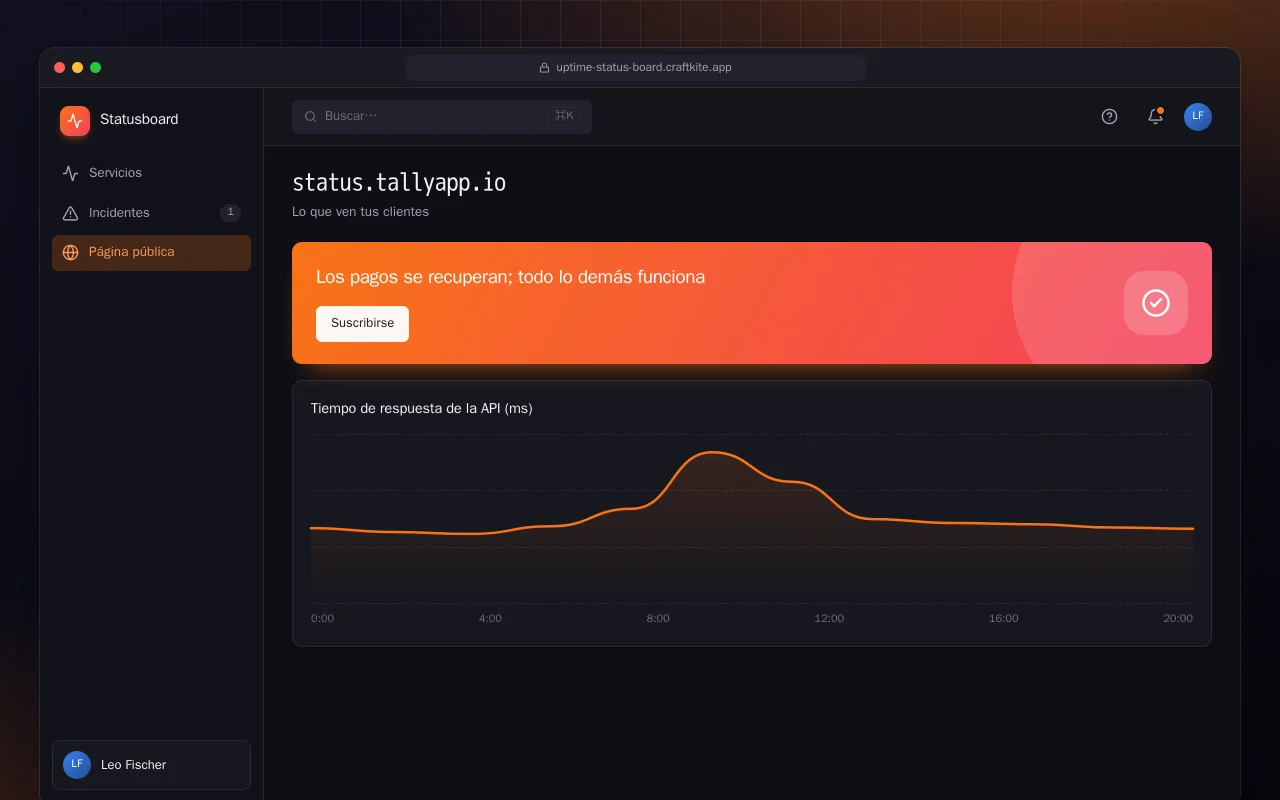Click the search magnifier icon

[x=311, y=116]
